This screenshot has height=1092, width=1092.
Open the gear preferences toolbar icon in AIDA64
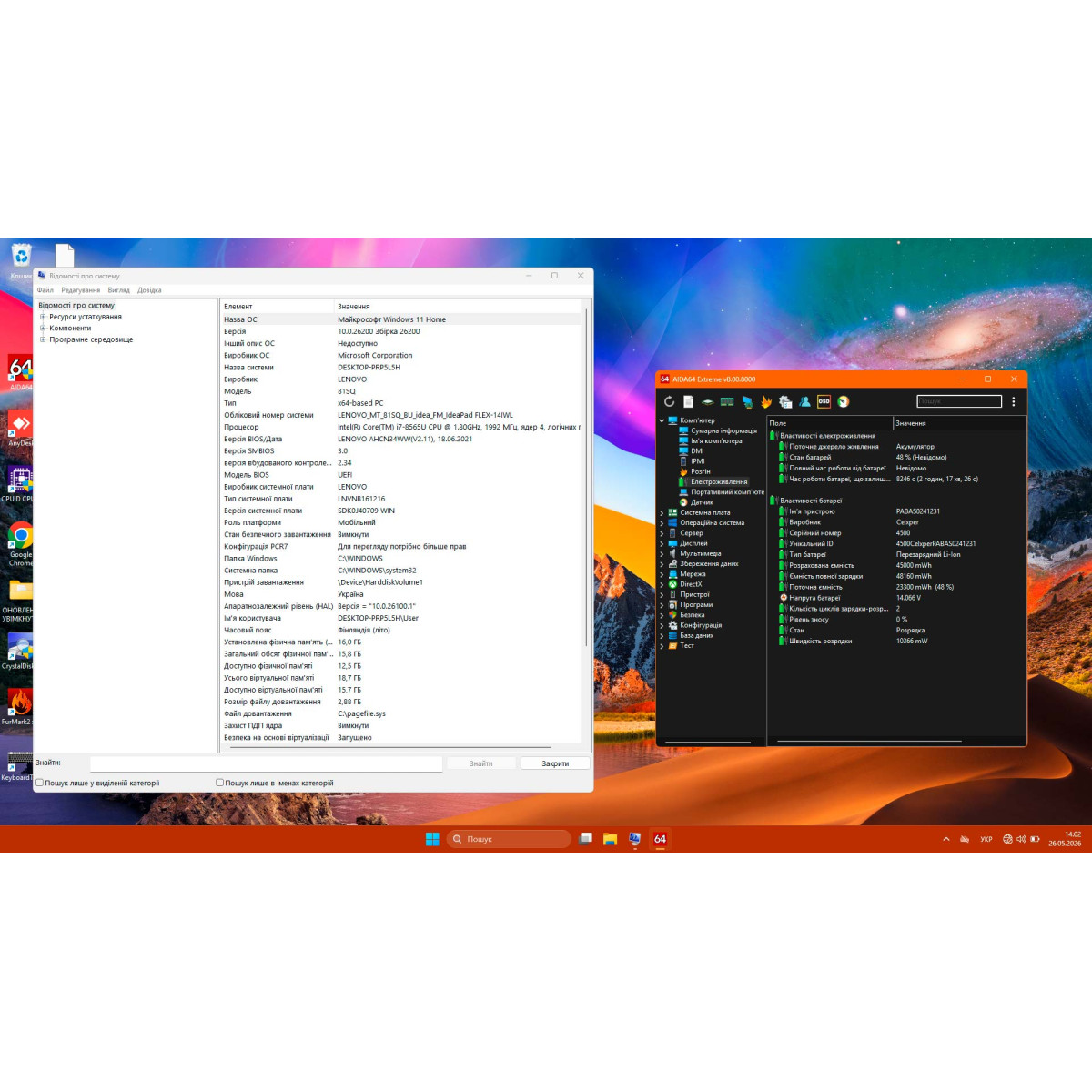point(785,401)
